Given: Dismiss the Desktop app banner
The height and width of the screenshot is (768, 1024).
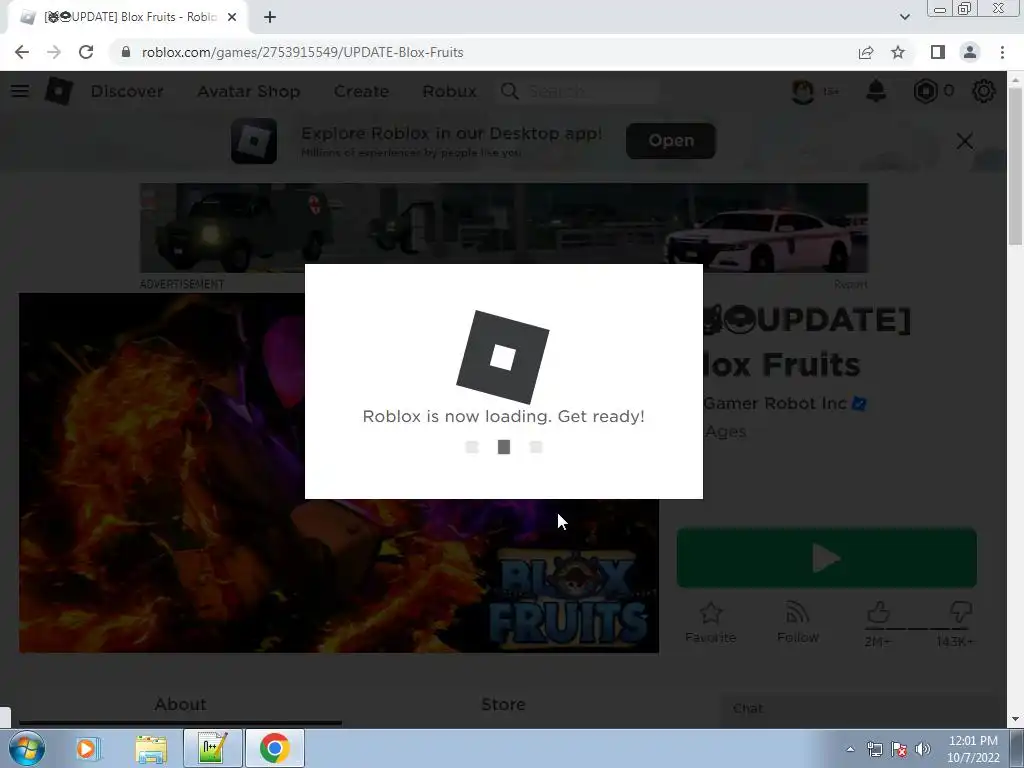Looking at the screenshot, I should pos(965,141).
